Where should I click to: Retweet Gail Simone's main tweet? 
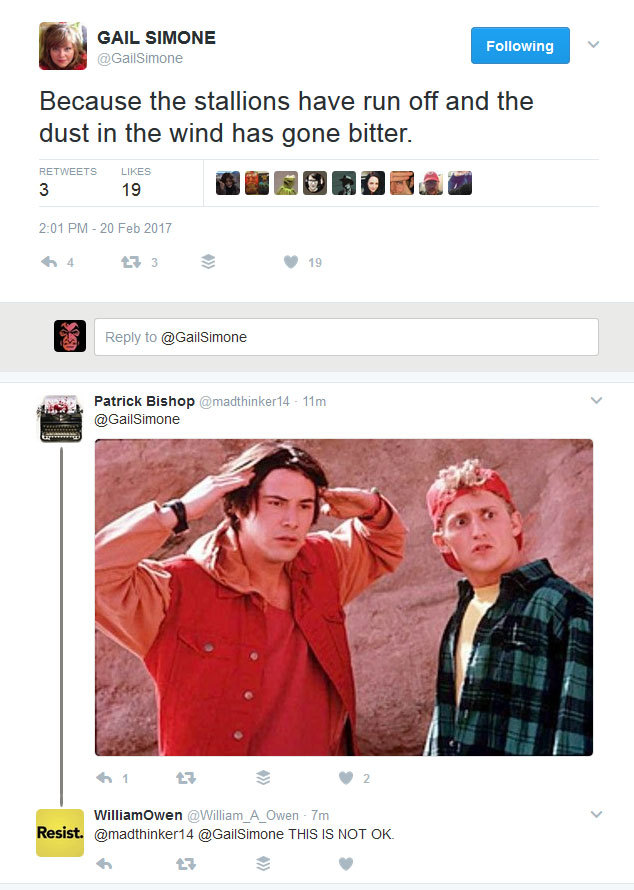131,262
